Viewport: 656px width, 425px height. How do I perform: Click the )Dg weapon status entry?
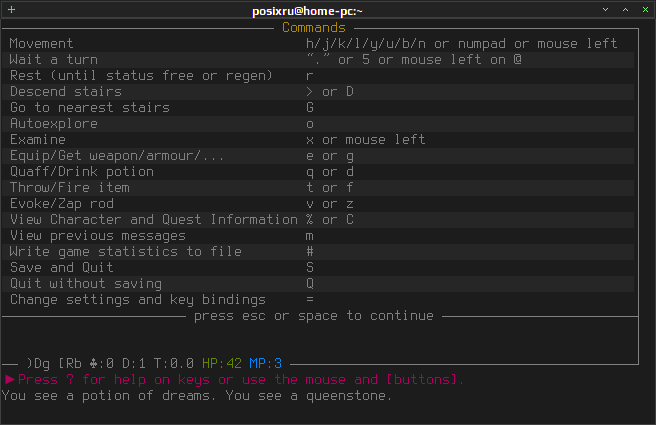click(x=38, y=364)
